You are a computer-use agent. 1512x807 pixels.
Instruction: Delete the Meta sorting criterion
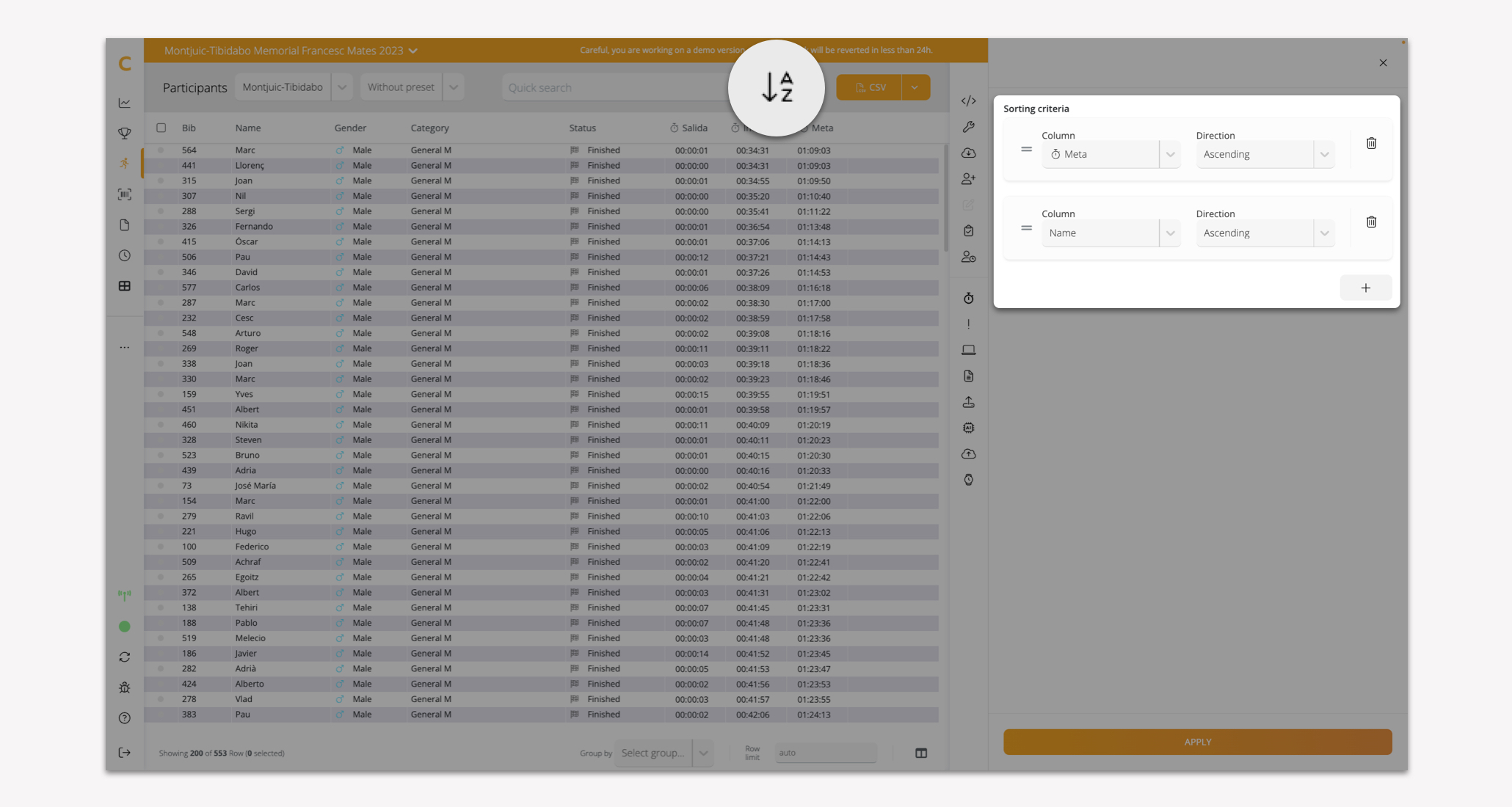point(1371,143)
